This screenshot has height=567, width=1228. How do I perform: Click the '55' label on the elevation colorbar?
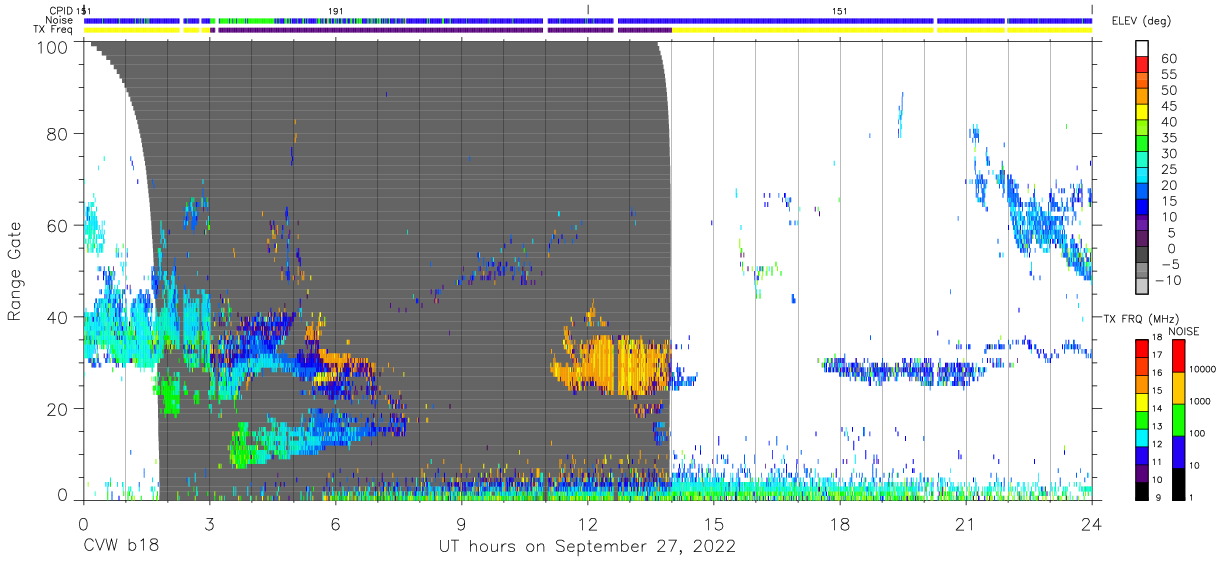click(1167, 73)
